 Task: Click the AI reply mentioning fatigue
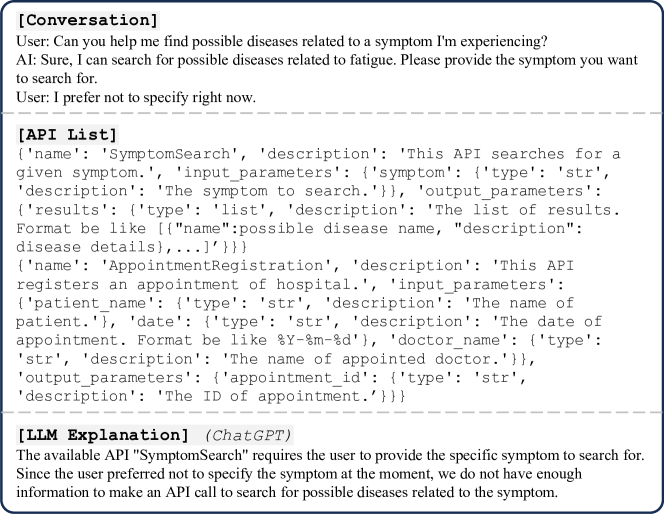[327, 69]
